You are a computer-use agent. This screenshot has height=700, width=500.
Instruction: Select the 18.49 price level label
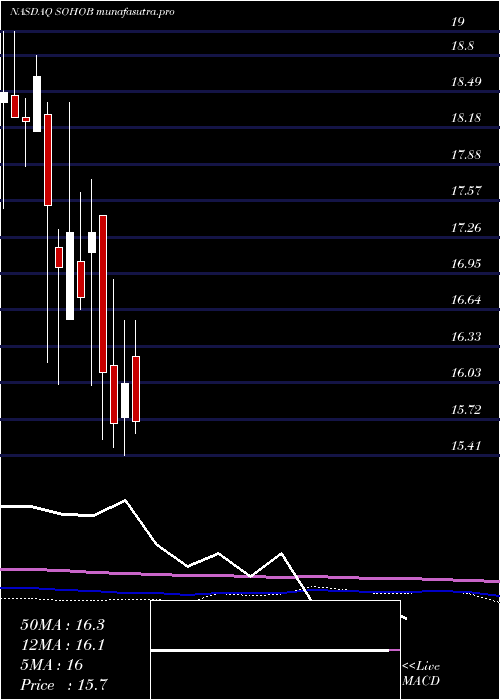[466, 82]
